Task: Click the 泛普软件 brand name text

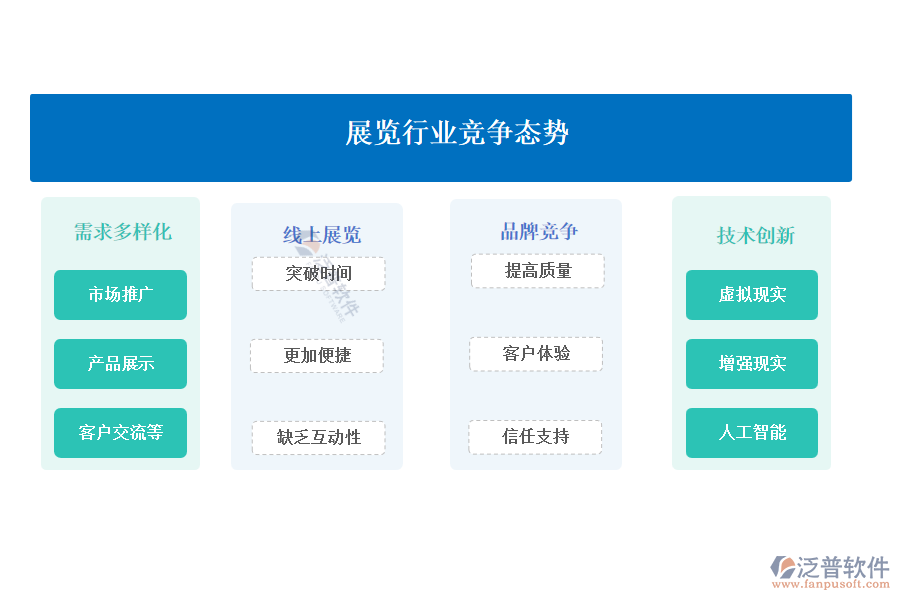Action: 842,567
